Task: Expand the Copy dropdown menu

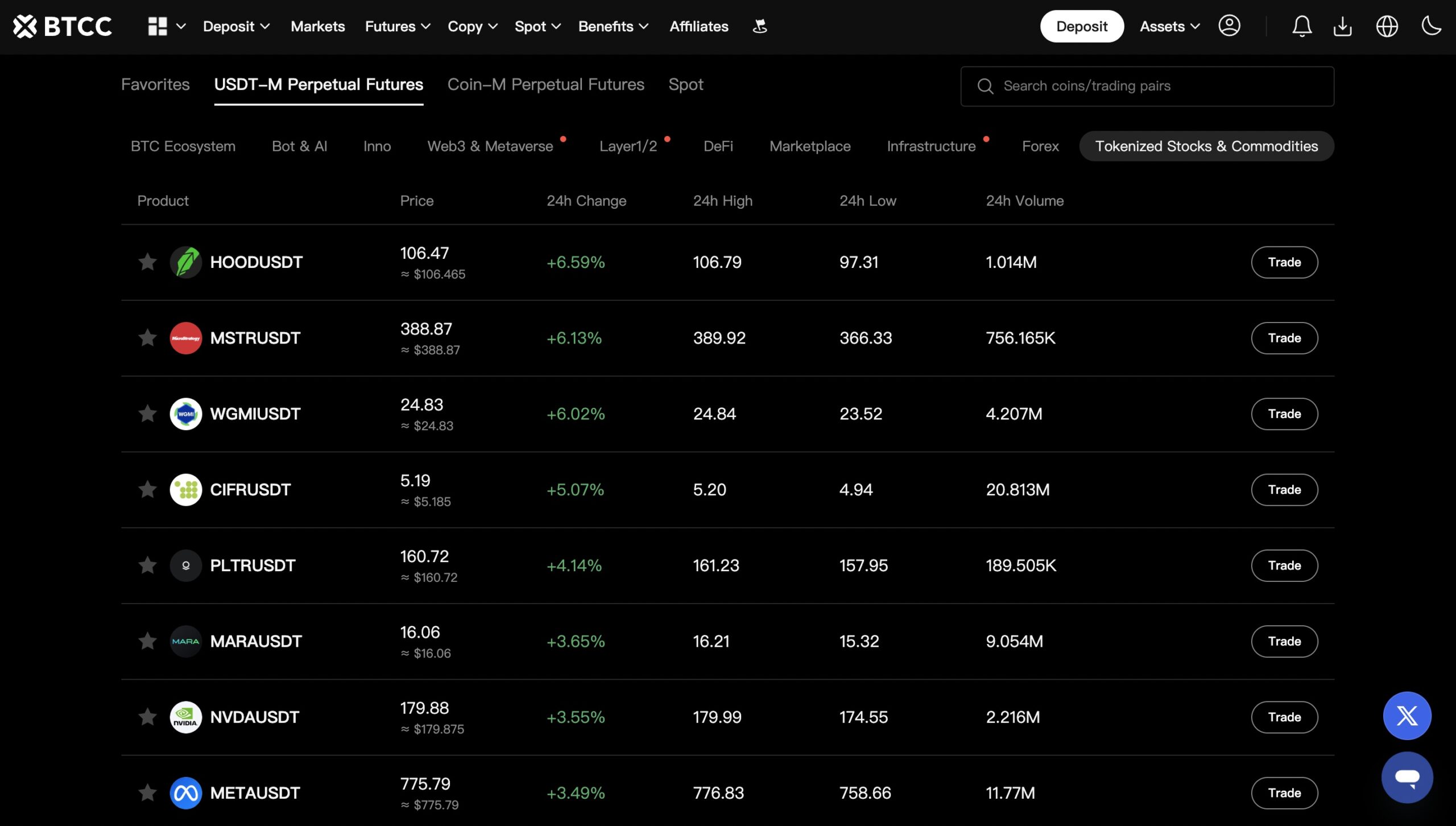Action: (x=473, y=26)
